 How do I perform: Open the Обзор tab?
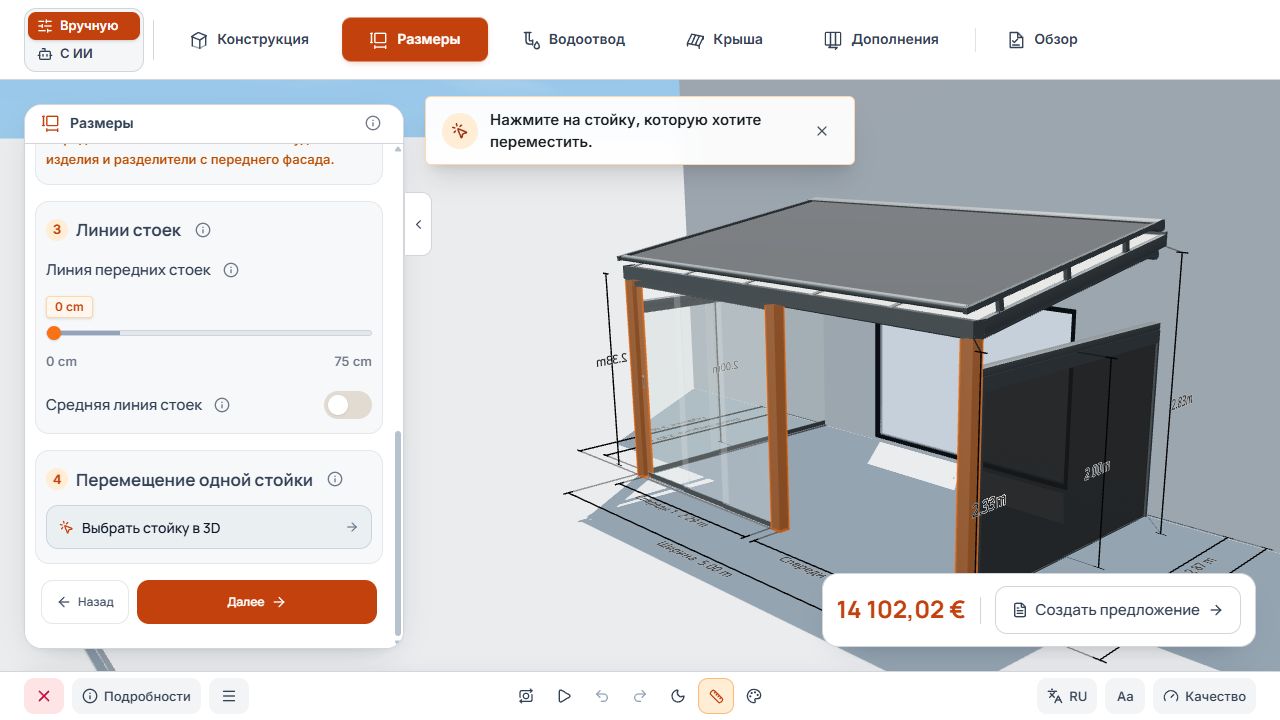[1043, 40]
